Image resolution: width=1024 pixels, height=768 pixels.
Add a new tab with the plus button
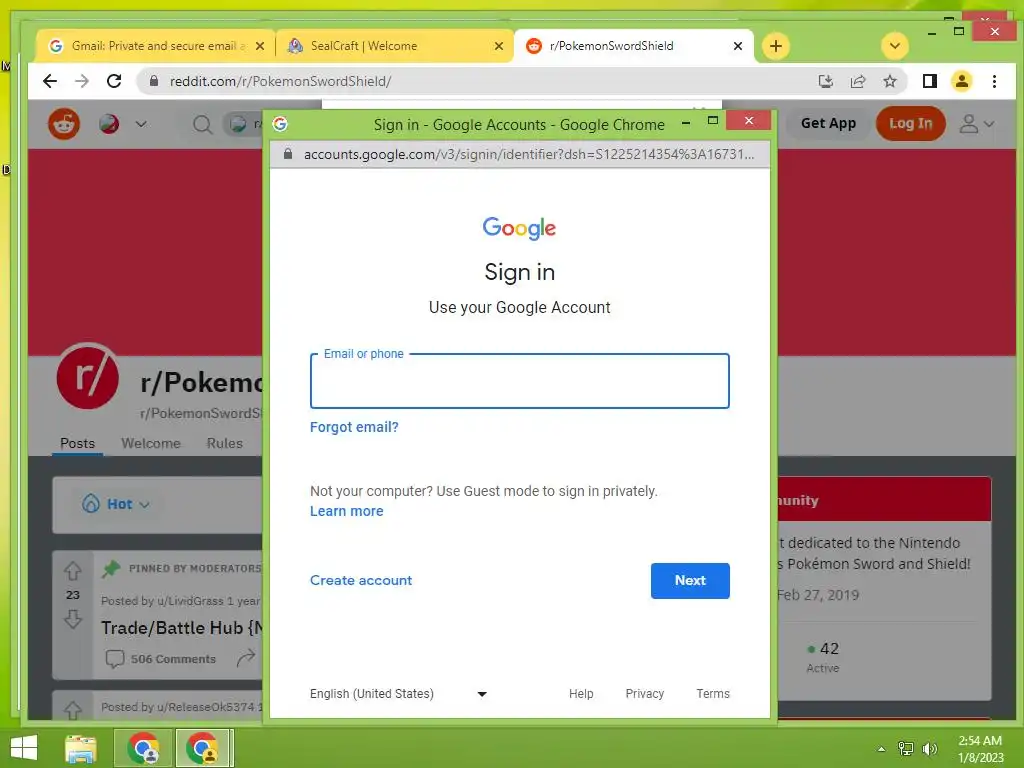pyautogui.click(x=776, y=46)
